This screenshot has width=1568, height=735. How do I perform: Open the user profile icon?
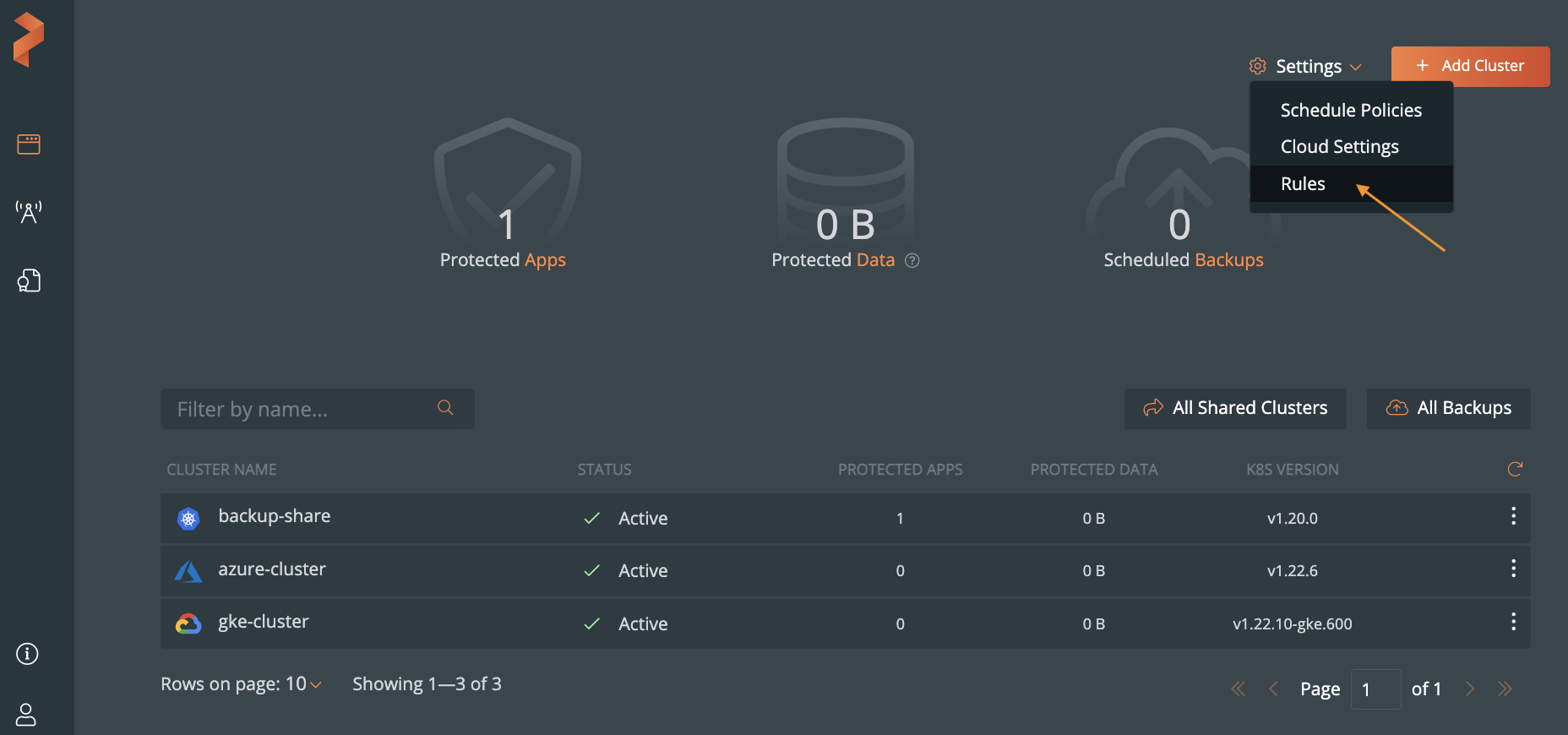click(x=27, y=715)
